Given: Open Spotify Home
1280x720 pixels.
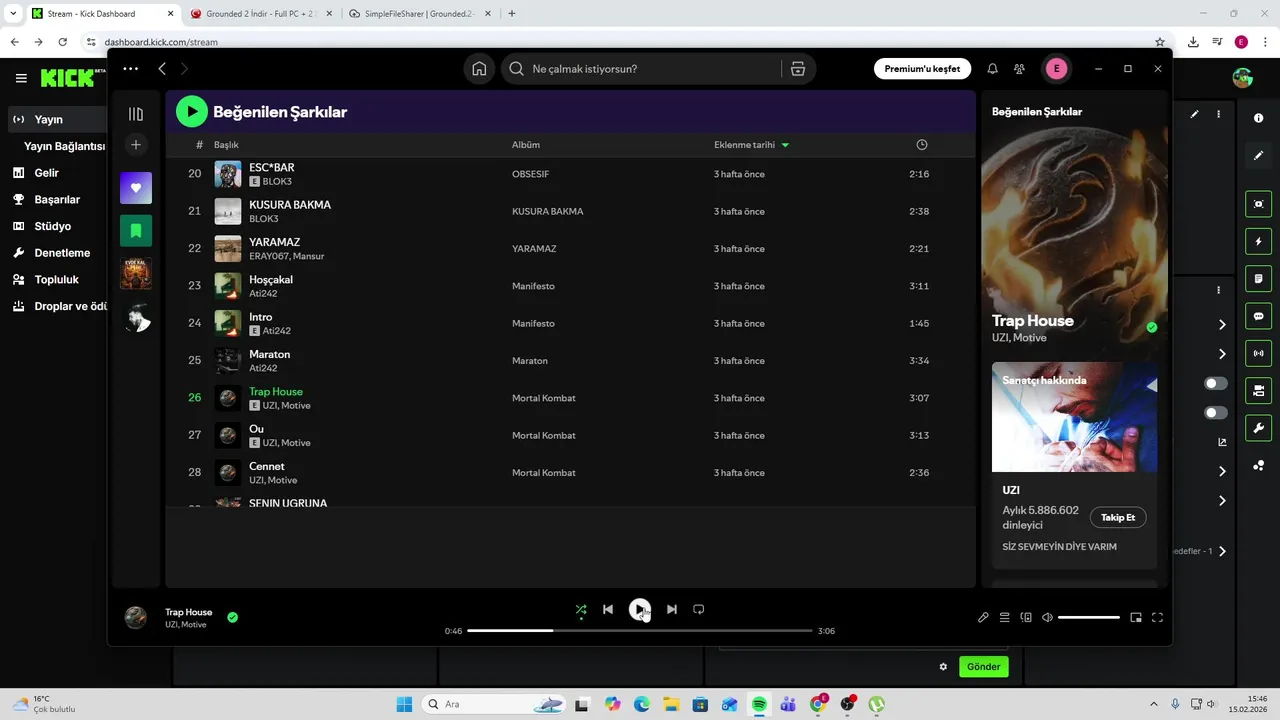Looking at the screenshot, I should pos(479,69).
